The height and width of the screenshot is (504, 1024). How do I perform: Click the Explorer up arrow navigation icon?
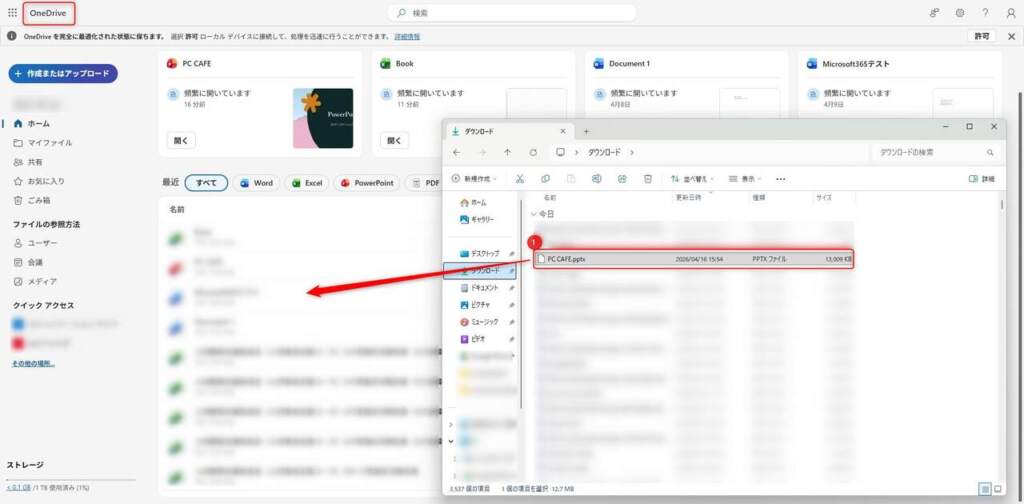point(508,152)
